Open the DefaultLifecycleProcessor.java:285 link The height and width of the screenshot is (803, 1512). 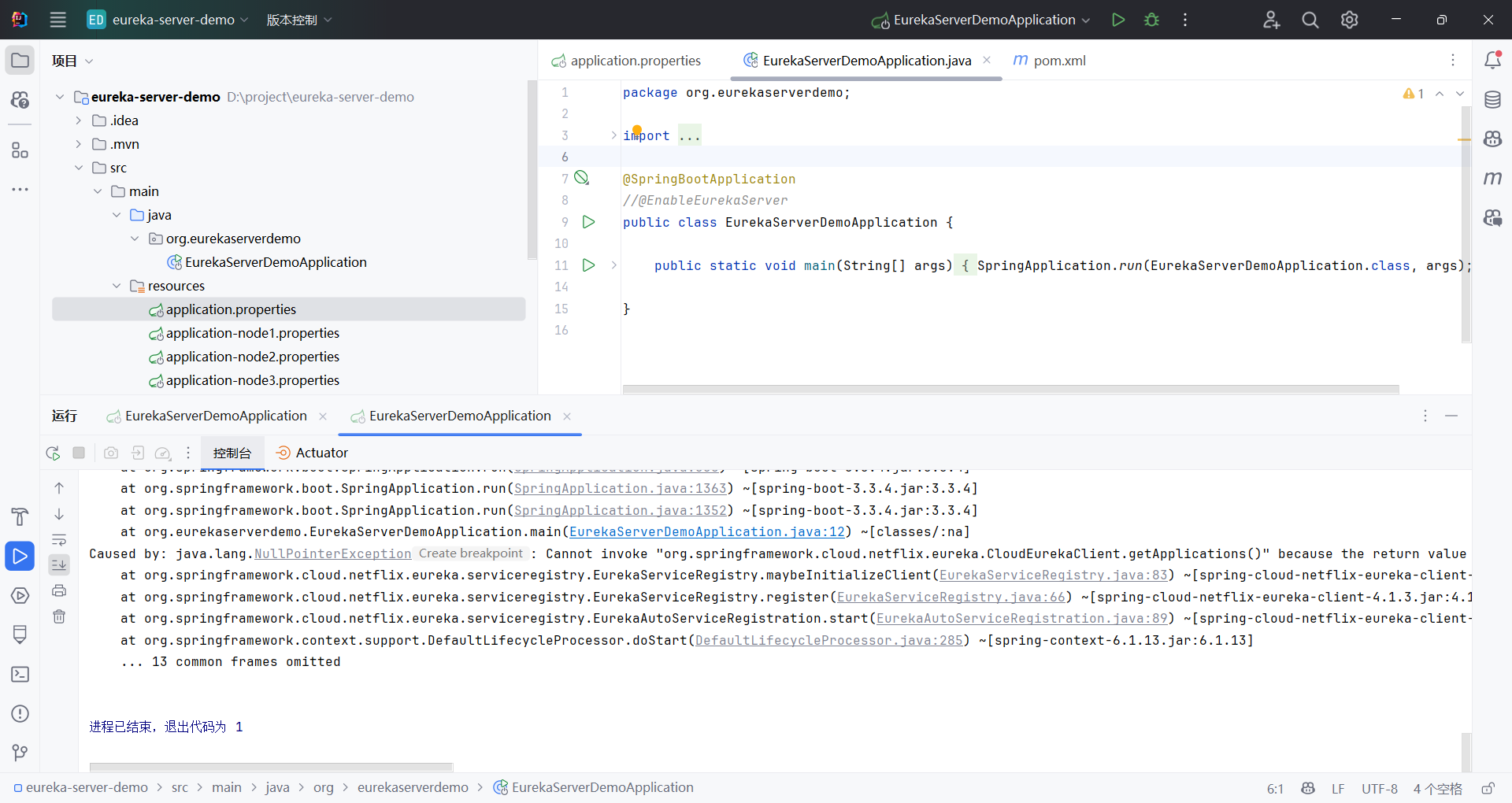[x=829, y=641]
